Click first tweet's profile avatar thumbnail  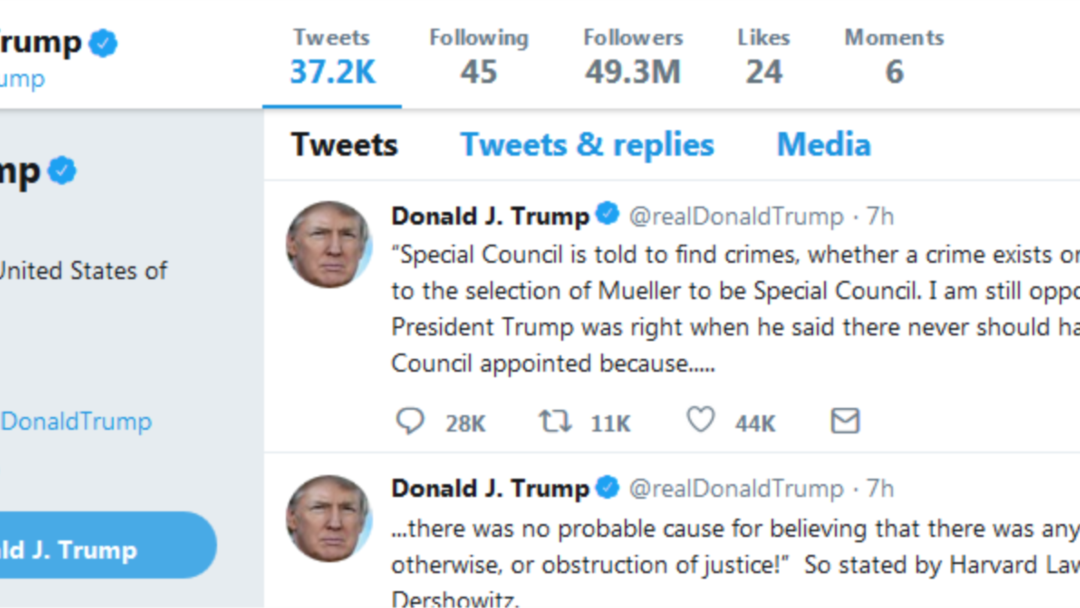(x=329, y=245)
